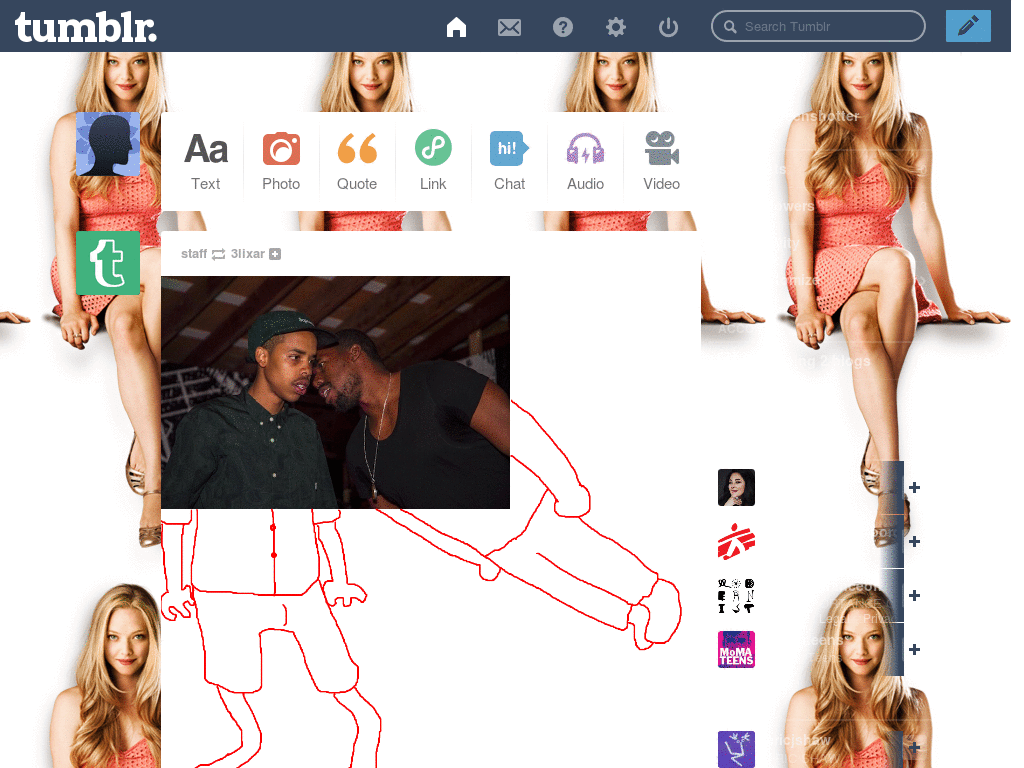
Task: Follow the red running figure blog with plus
Action: (x=914, y=541)
